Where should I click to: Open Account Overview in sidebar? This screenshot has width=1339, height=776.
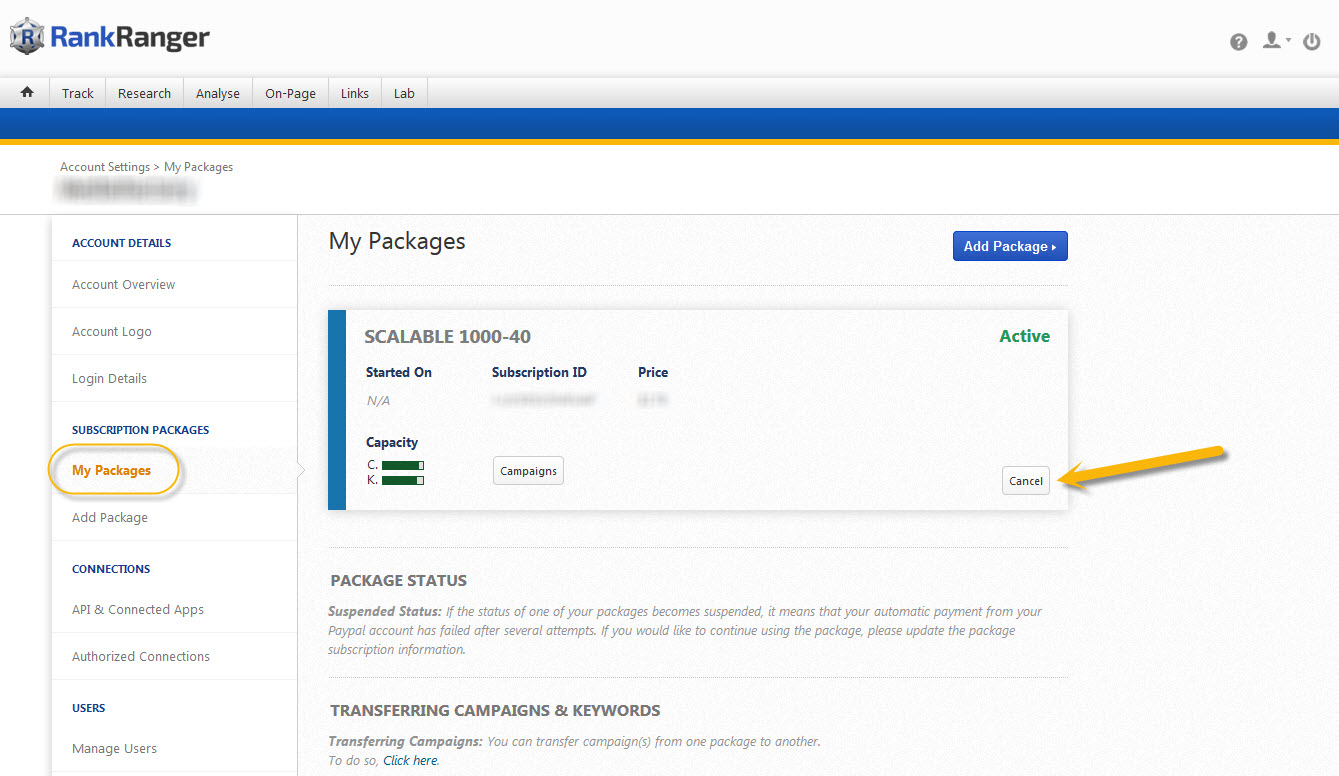click(x=123, y=285)
